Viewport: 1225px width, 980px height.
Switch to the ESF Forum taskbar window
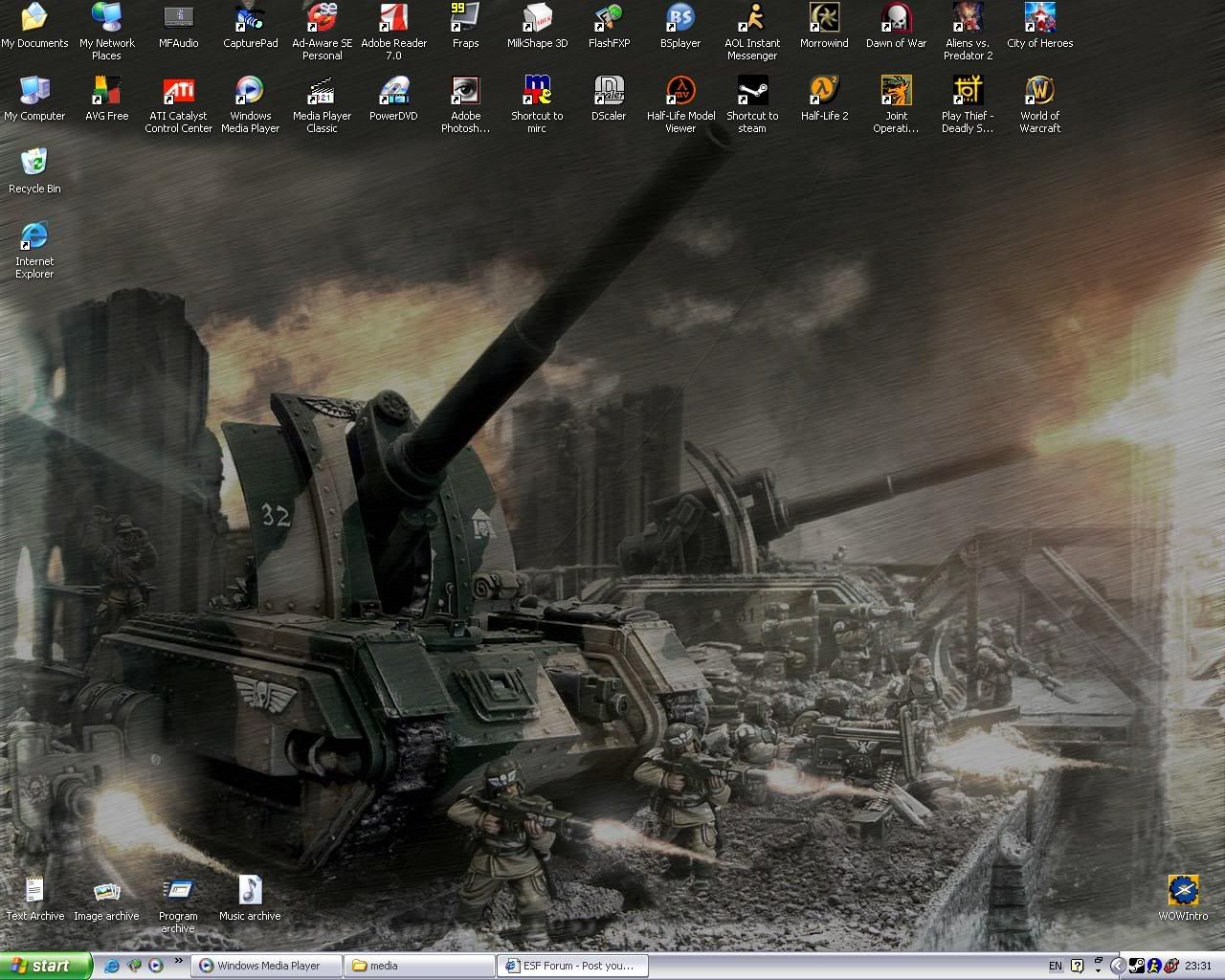click(573, 966)
